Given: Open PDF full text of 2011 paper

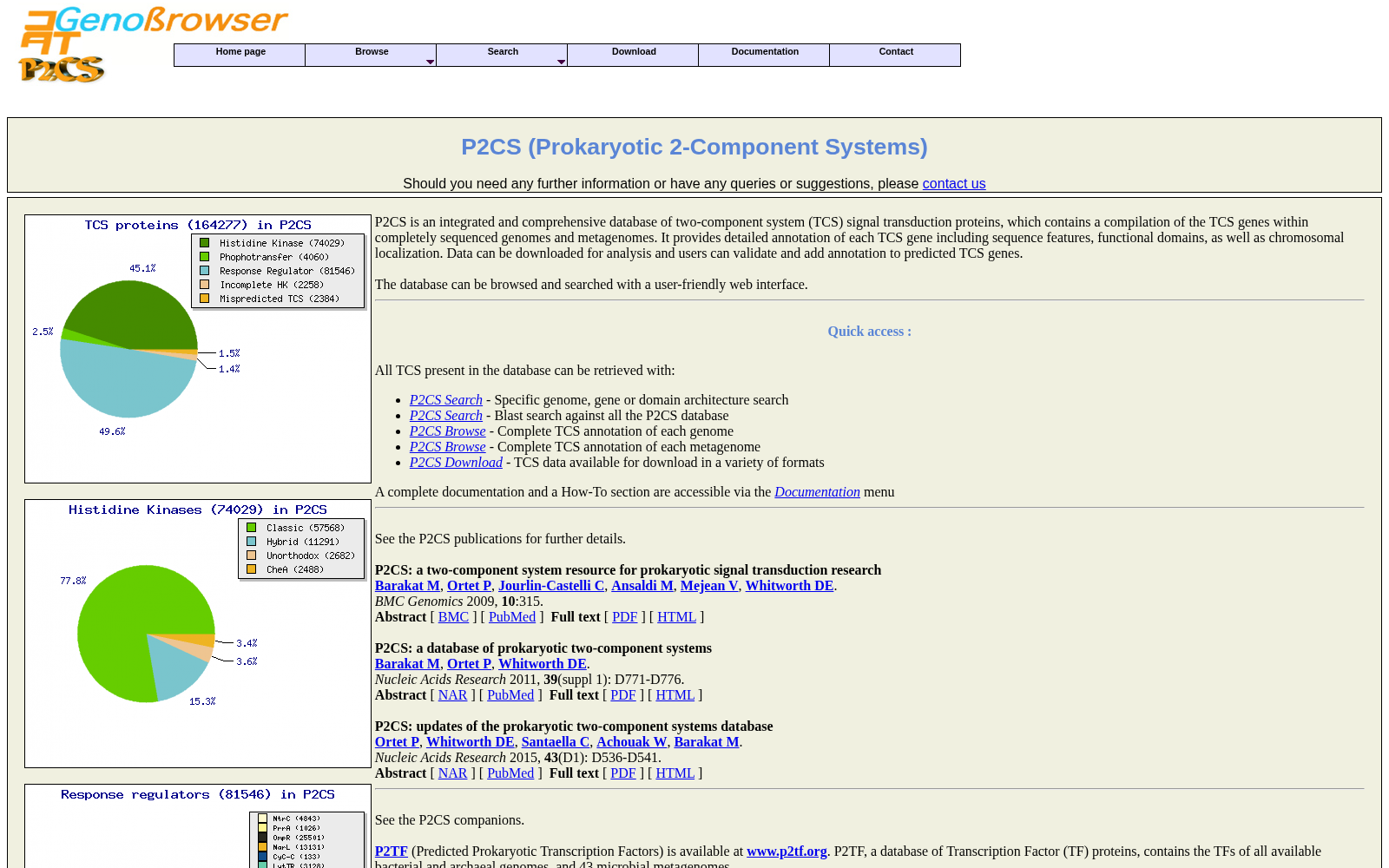Looking at the screenshot, I should click(623, 695).
